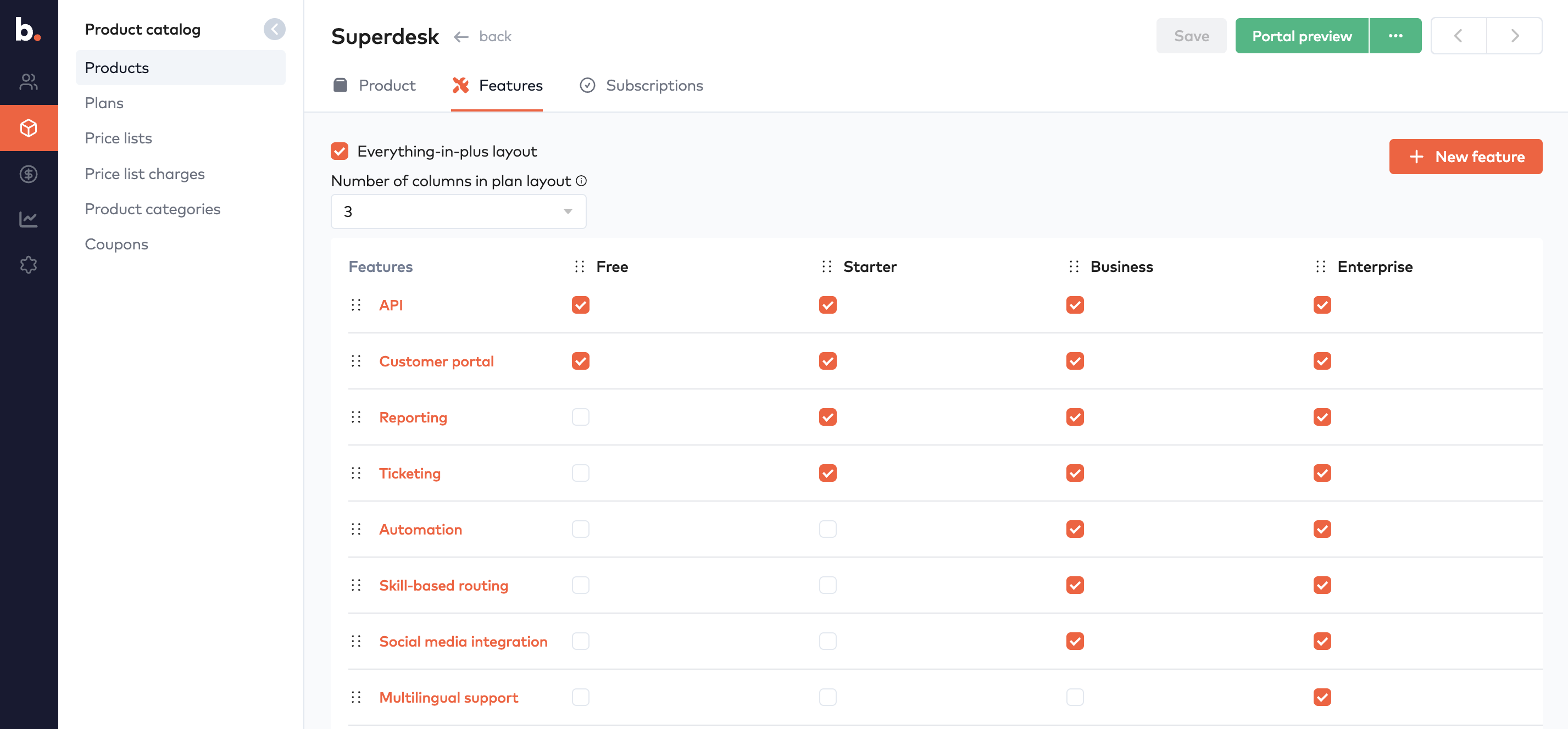The image size is (1568, 729).
Task: Enable Multilingual support for Business plan
Action: tap(1075, 697)
